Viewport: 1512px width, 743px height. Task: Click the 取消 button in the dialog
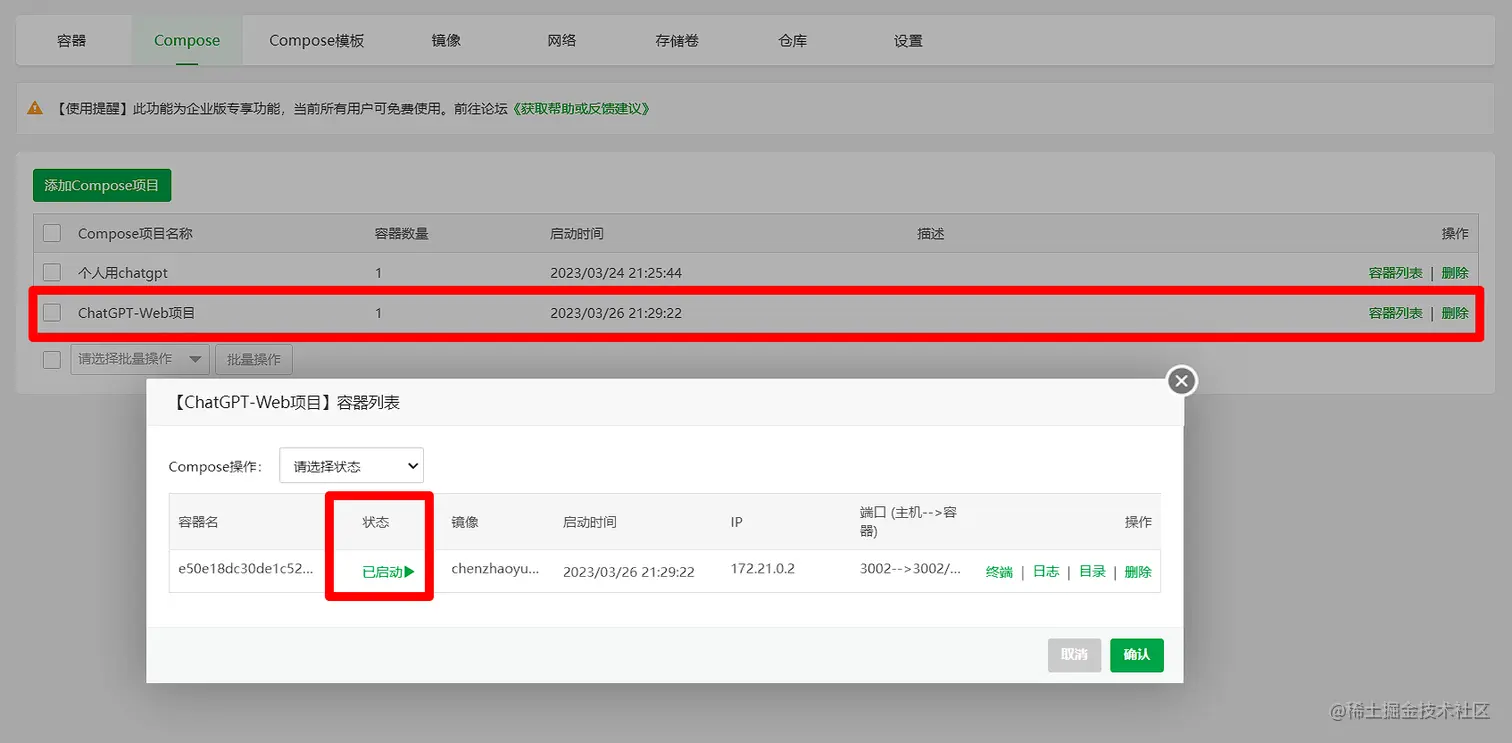click(1074, 655)
